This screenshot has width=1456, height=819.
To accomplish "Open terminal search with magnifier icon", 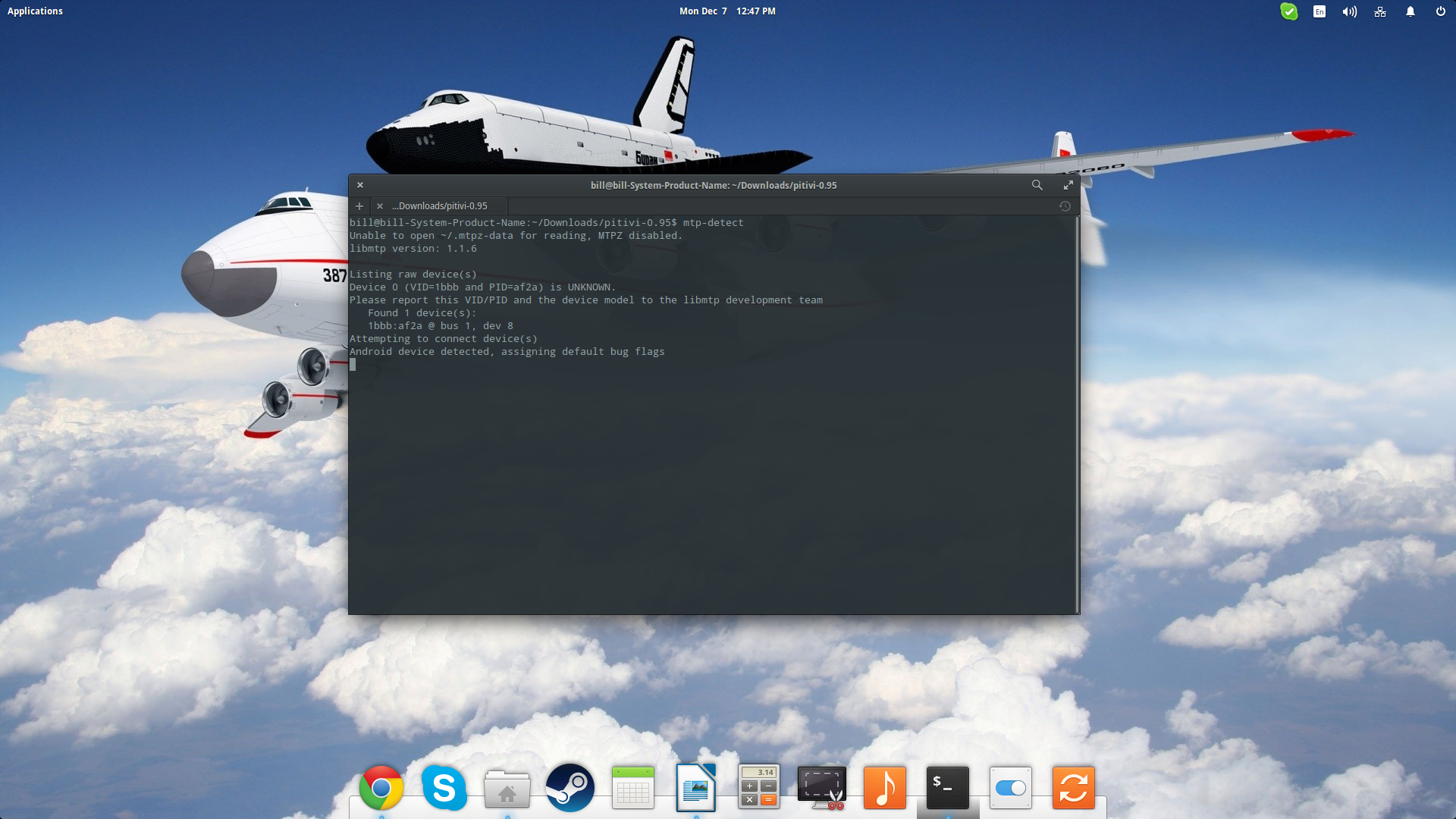I will click(1037, 185).
